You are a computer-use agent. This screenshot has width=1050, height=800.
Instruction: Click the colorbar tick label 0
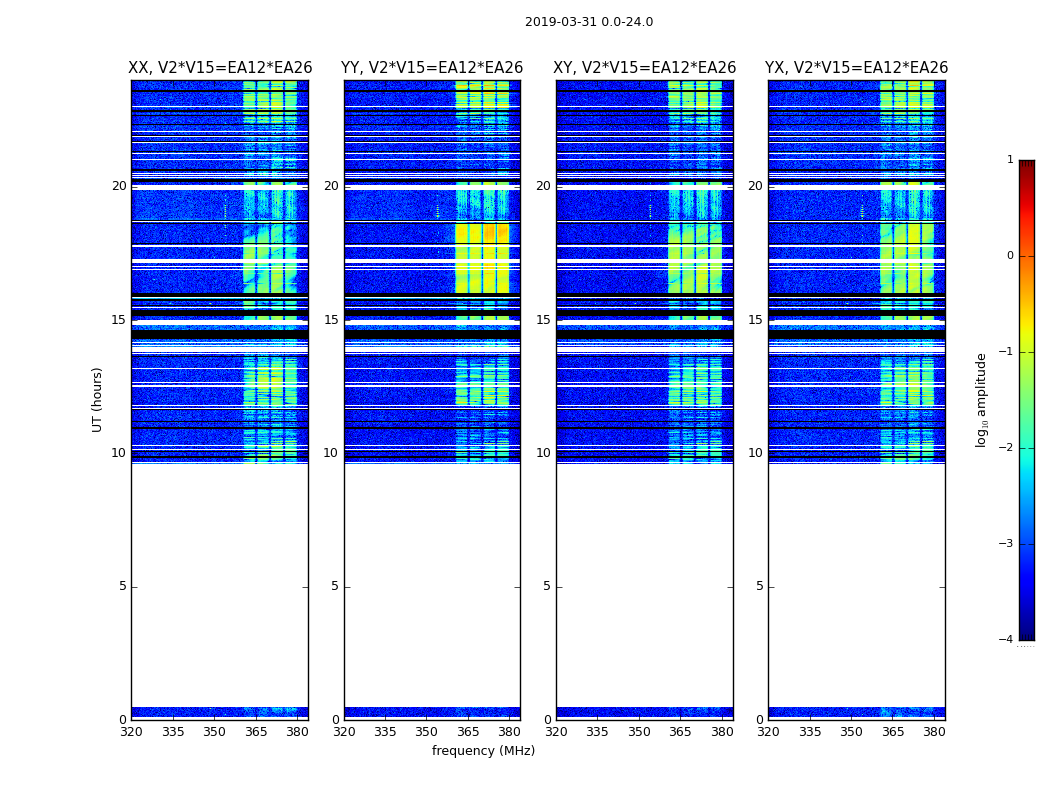1010,256
